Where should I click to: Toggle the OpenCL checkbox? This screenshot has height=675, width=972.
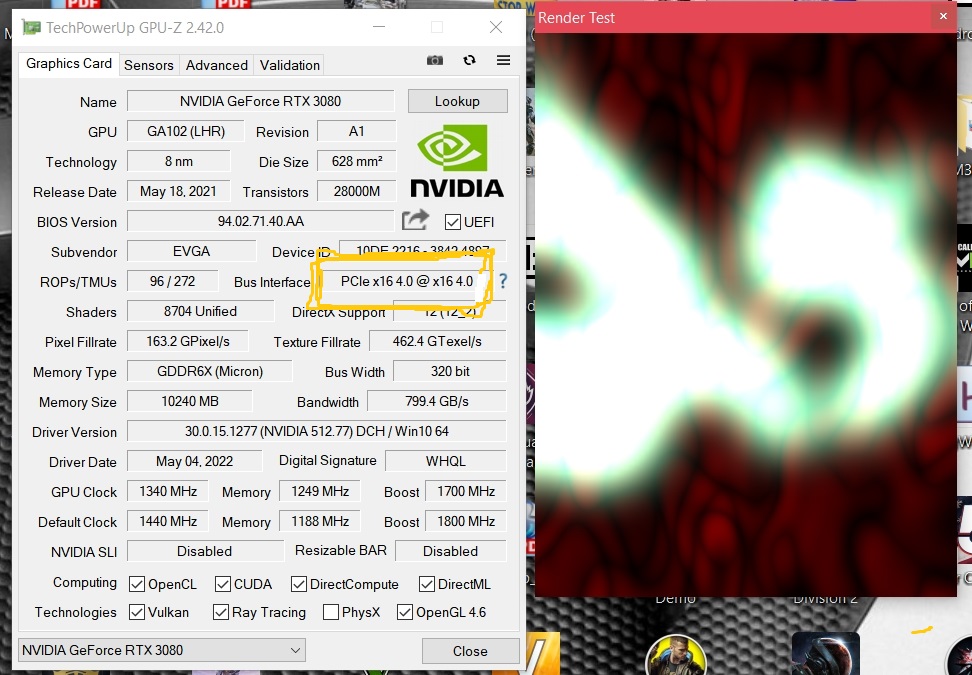137,584
